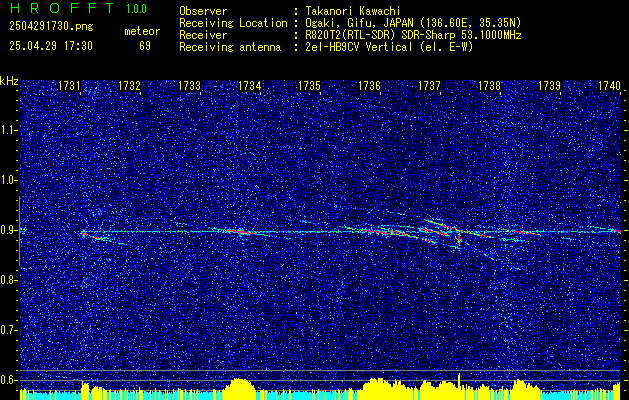Click the 1735 time marker
The width and height of the screenshot is (629, 400).
(x=310, y=86)
